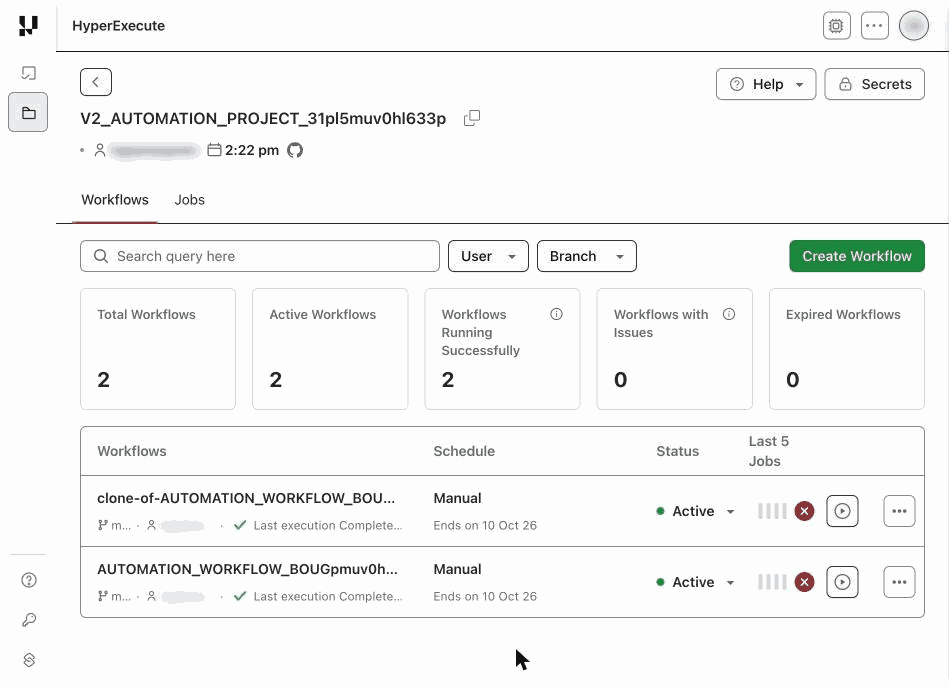The image size is (949, 687).
Task: Show info for Workflows Running Successfully
Action: click(x=556, y=314)
